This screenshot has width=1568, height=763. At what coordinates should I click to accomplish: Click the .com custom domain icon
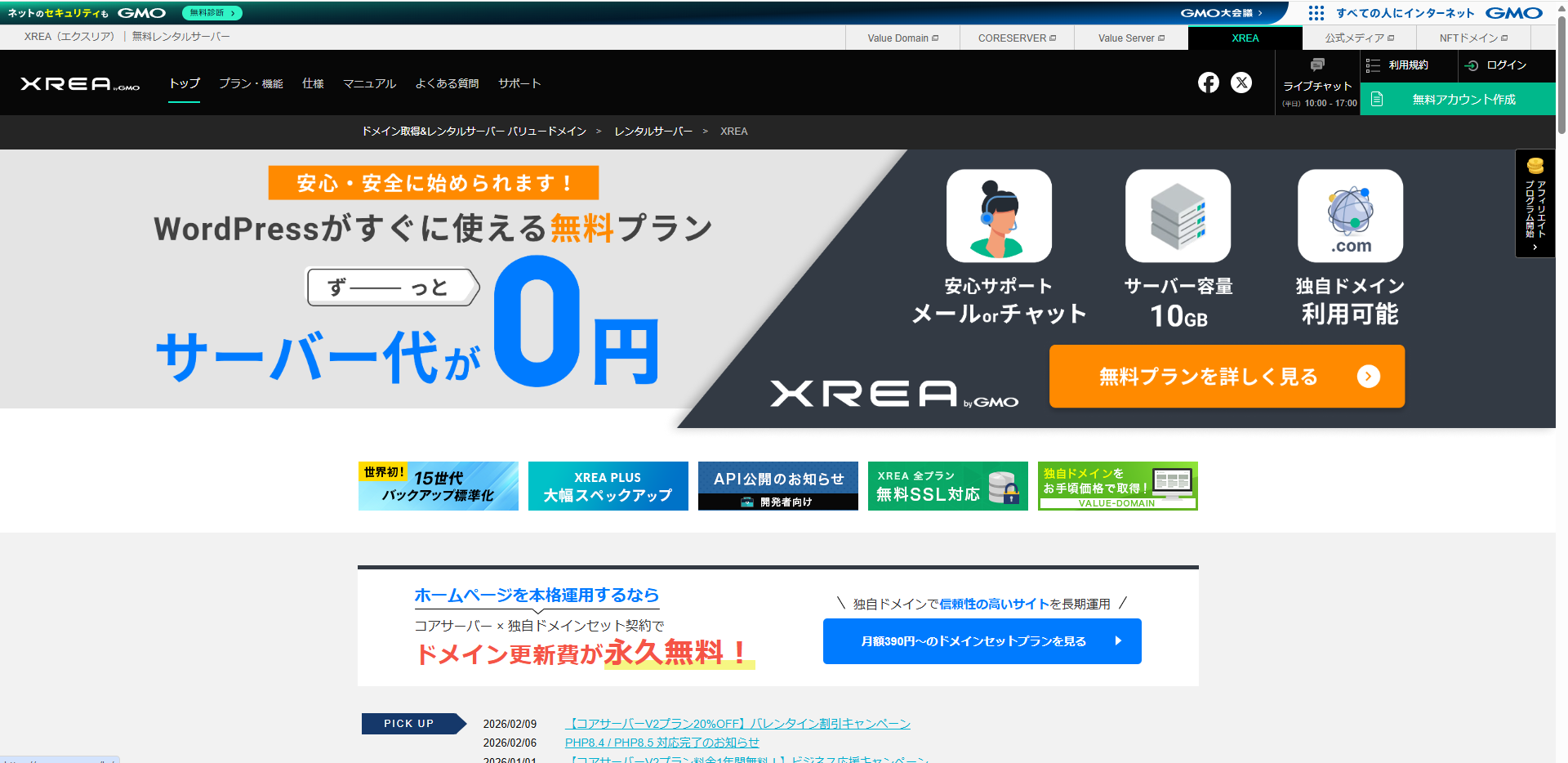point(1350,216)
